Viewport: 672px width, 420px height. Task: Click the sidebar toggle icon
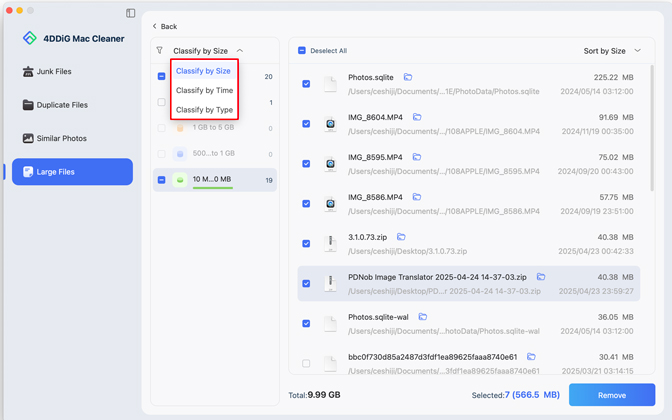(x=131, y=13)
